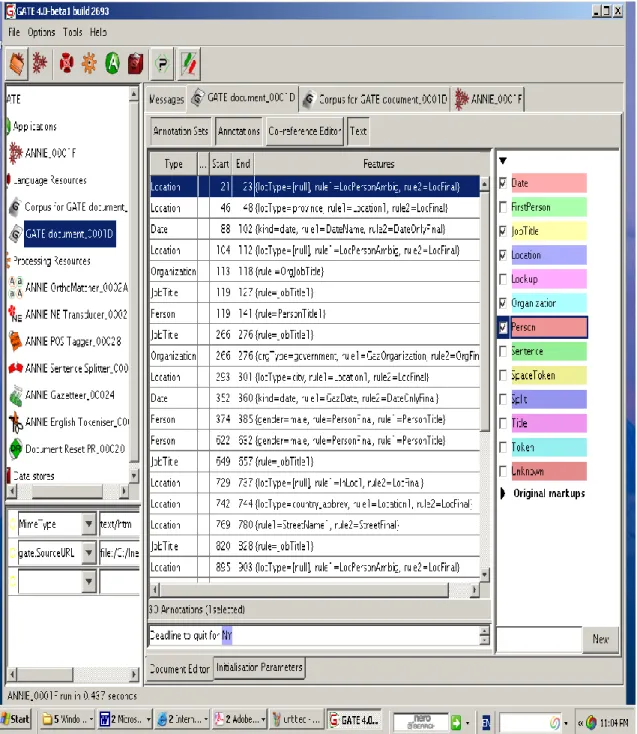Click the Windows Start button

pyautogui.click(x=16, y=719)
